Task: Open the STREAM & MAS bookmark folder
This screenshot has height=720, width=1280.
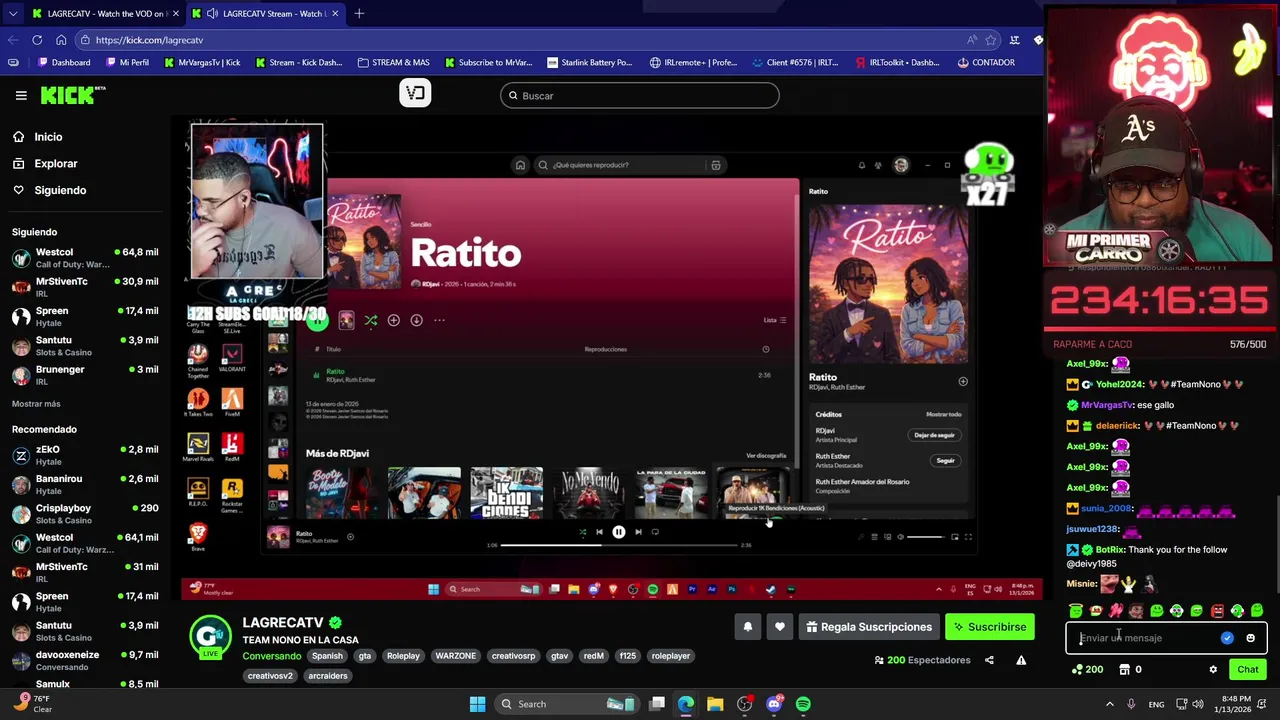Action: 393,62
